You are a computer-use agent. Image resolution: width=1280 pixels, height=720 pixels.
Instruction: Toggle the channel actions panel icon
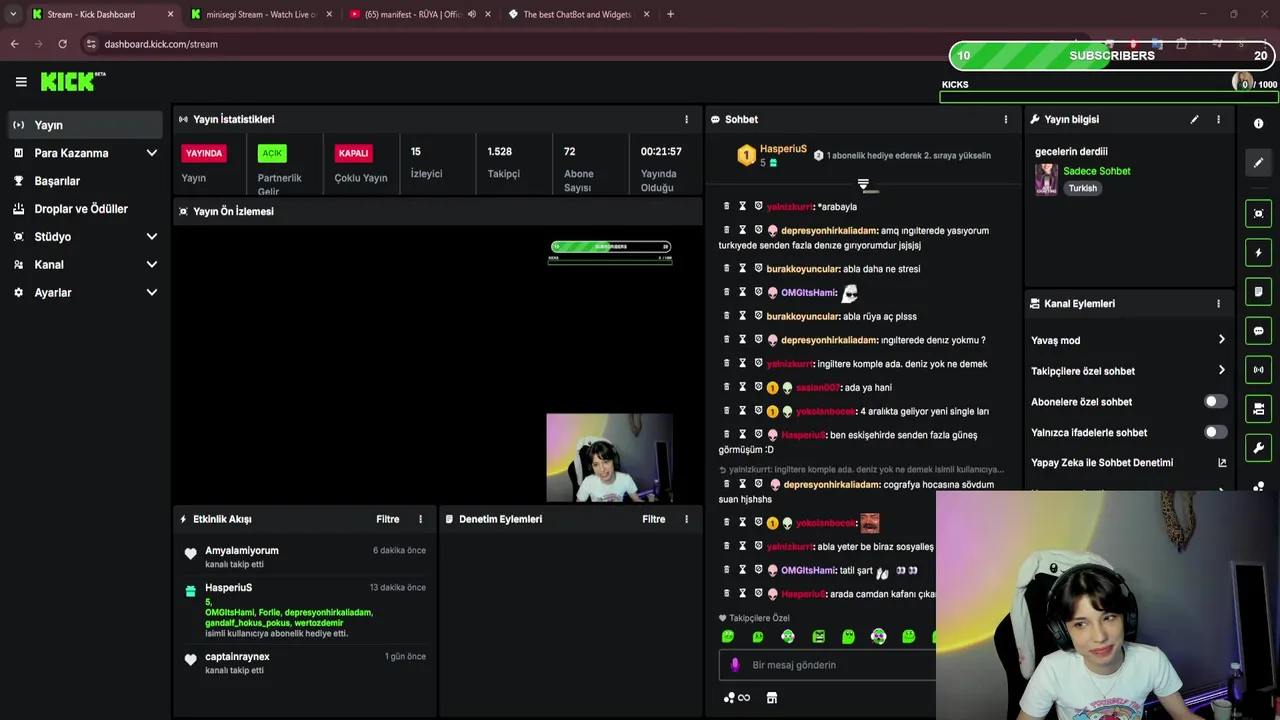coord(1258,409)
